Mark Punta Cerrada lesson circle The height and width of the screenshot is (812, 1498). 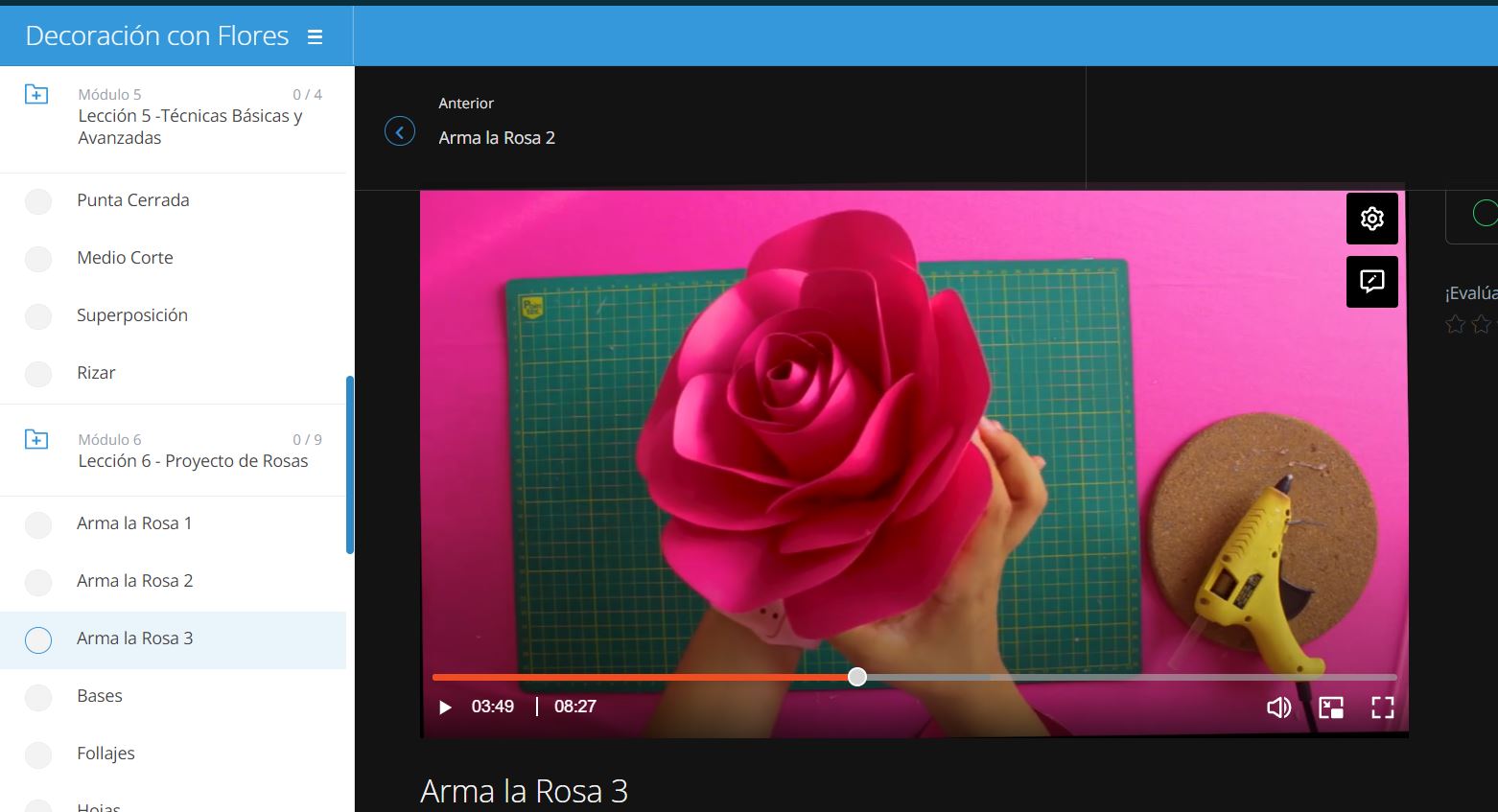(x=38, y=201)
